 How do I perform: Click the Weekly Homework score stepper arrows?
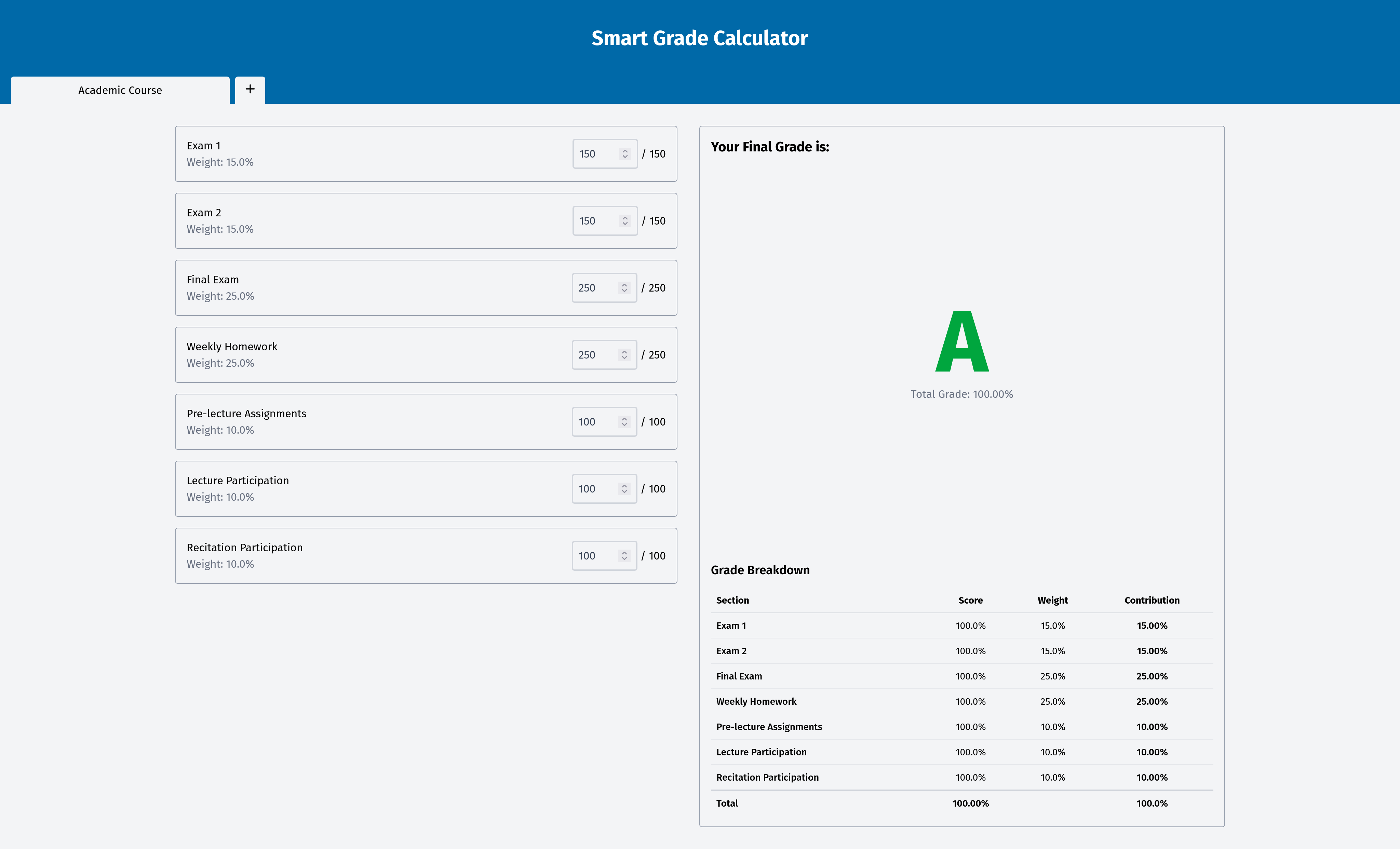pos(624,355)
